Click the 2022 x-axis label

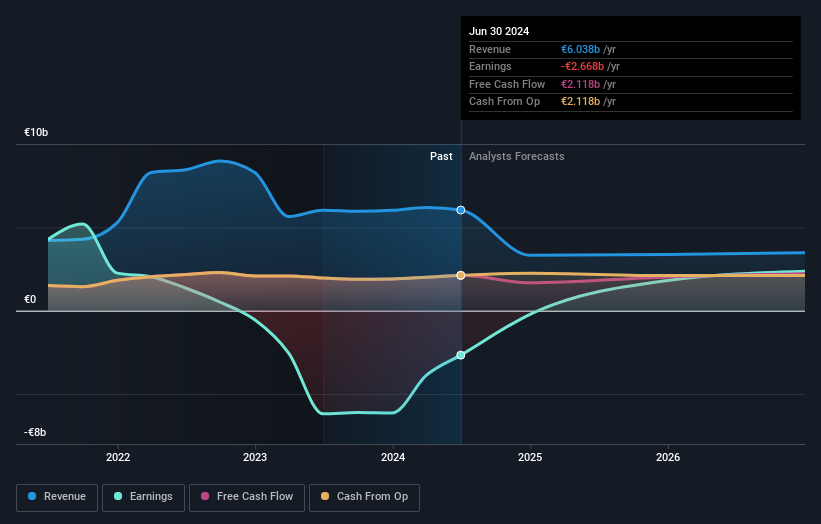(118, 457)
